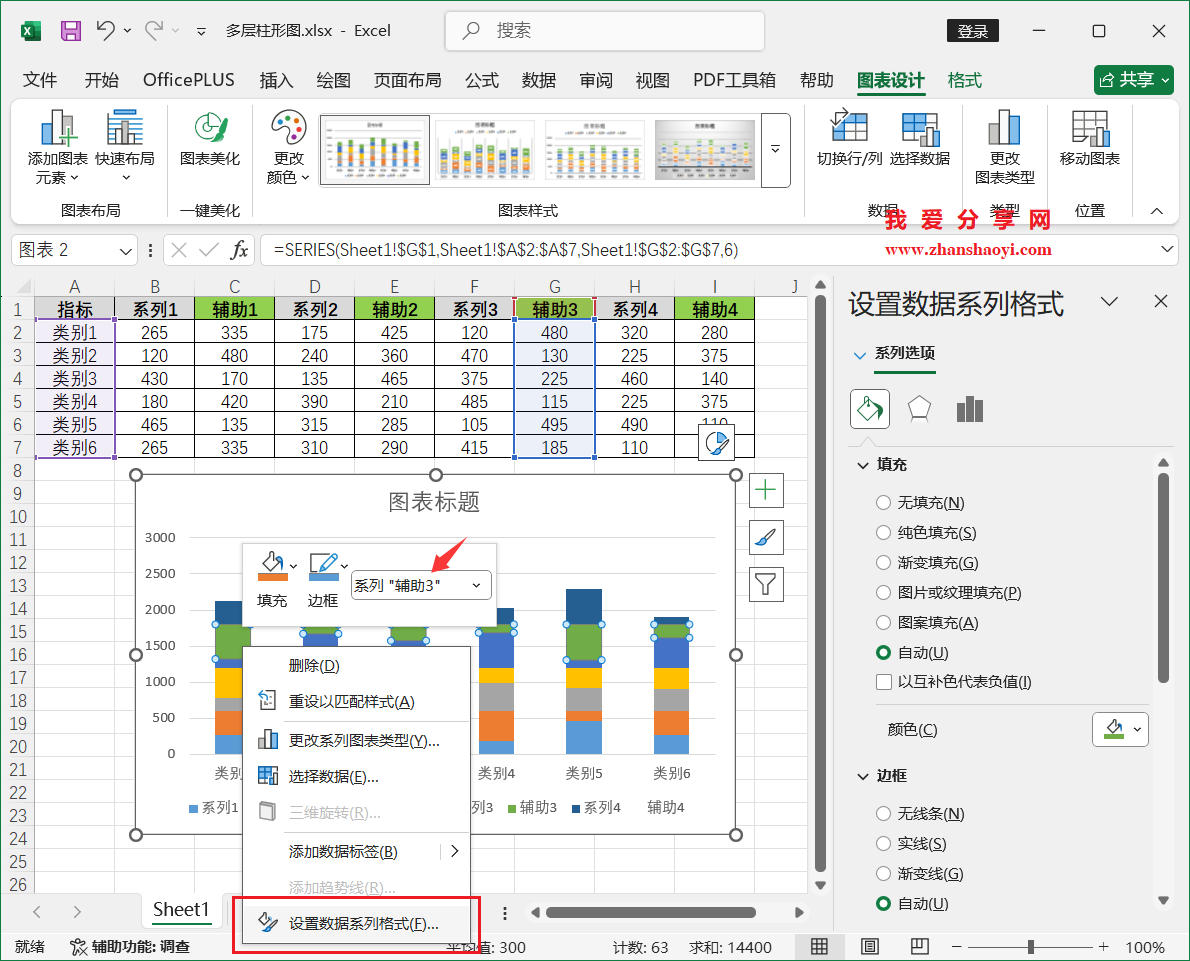Toggle invert if negative checkbox
The height and width of the screenshot is (961, 1190).
[x=883, y=682]
